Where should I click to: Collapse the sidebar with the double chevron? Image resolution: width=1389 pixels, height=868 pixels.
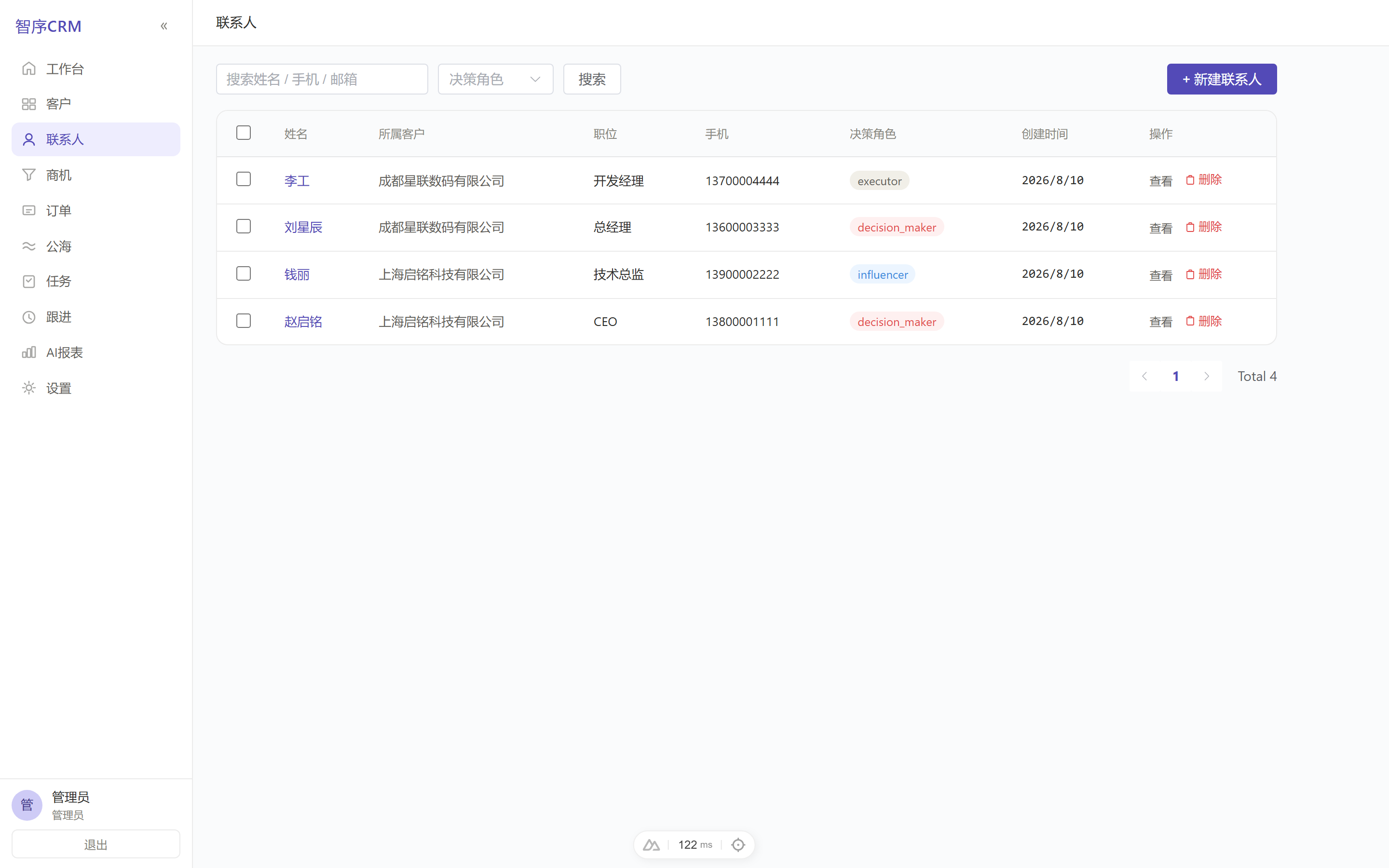pos(163,26)
